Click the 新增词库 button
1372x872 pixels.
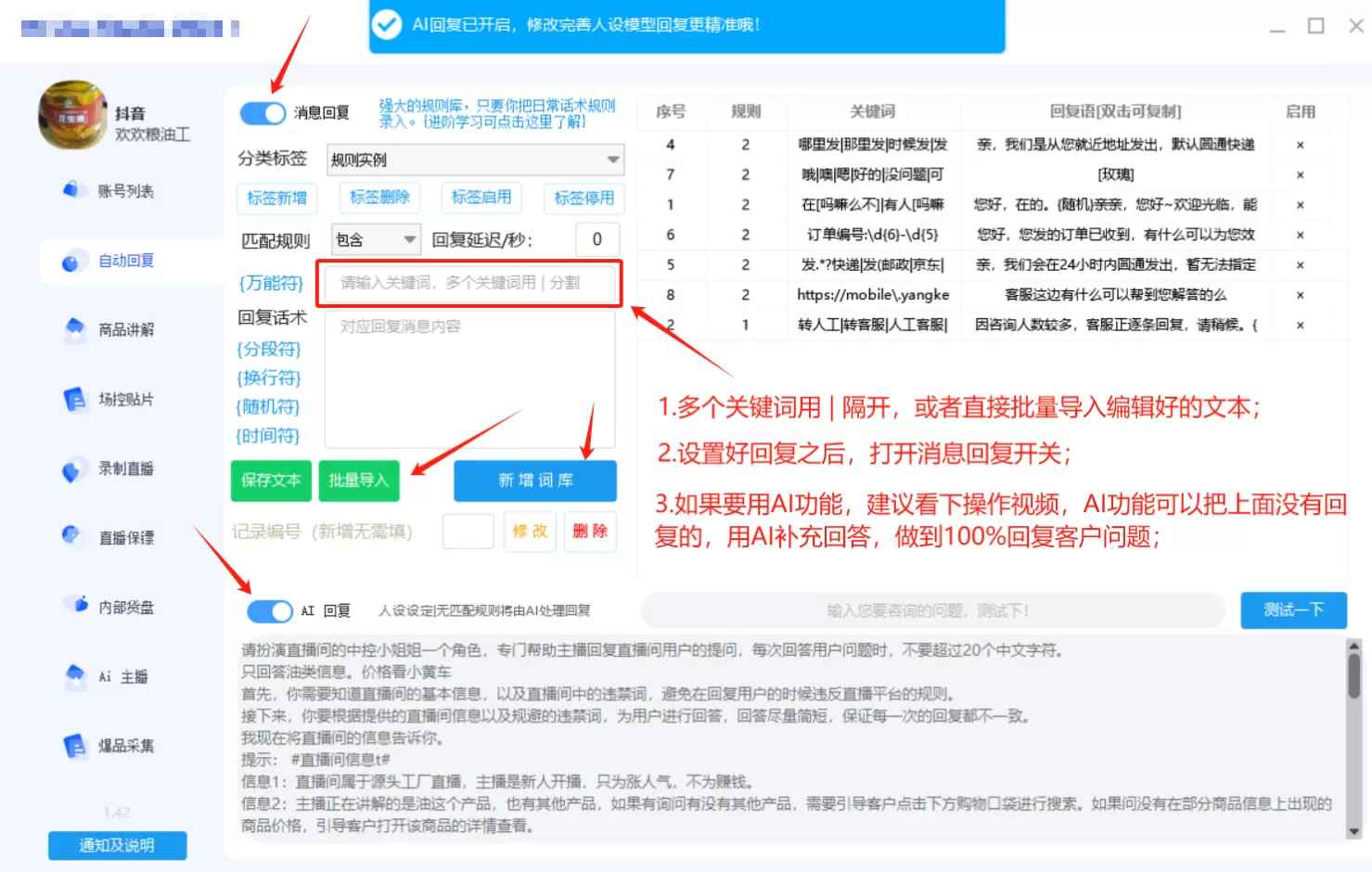[x=535, y=481]
